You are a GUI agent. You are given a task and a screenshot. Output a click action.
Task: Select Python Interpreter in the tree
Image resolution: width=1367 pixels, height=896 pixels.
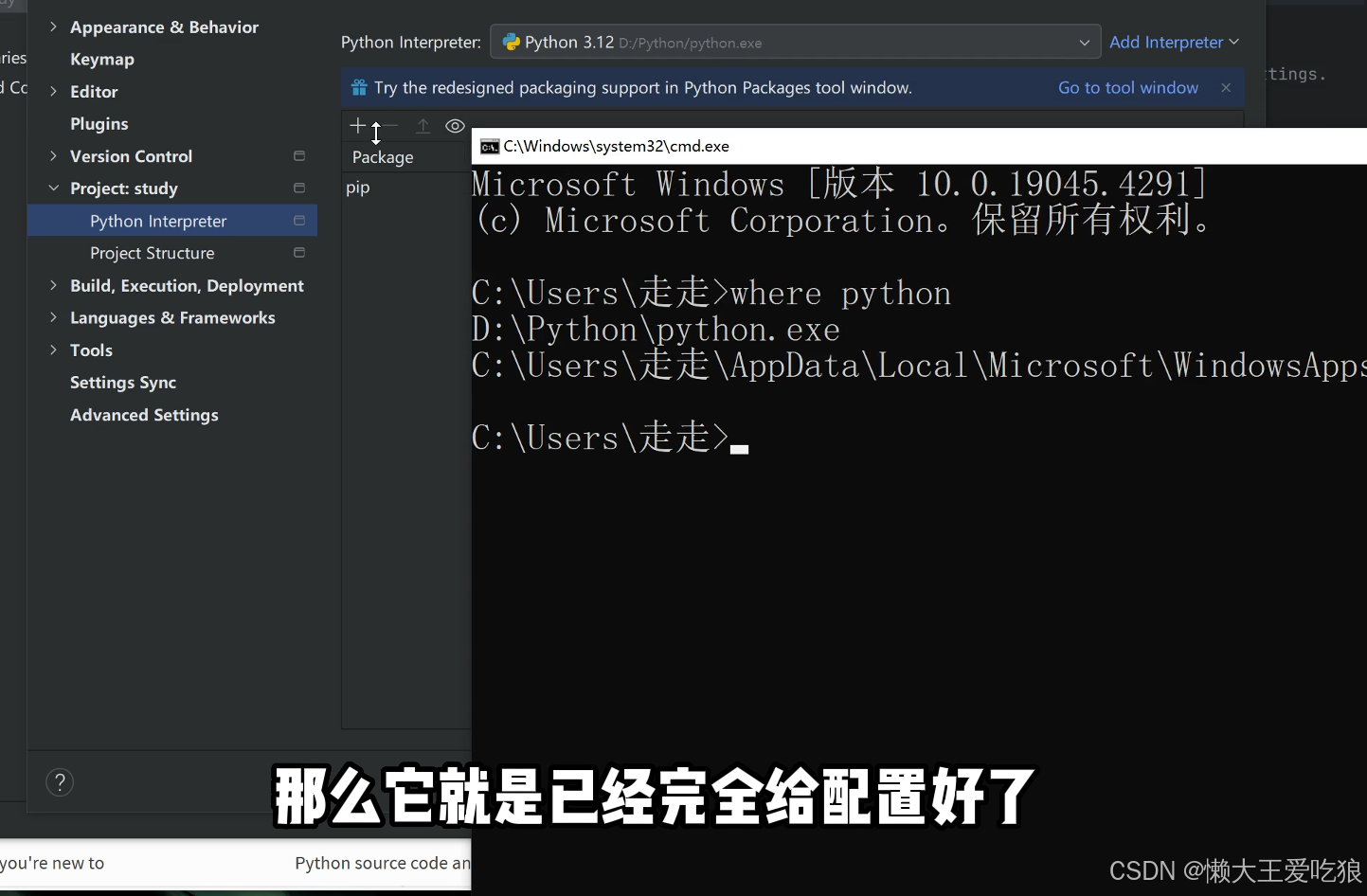pyautogui.click(x=172, y=221)
